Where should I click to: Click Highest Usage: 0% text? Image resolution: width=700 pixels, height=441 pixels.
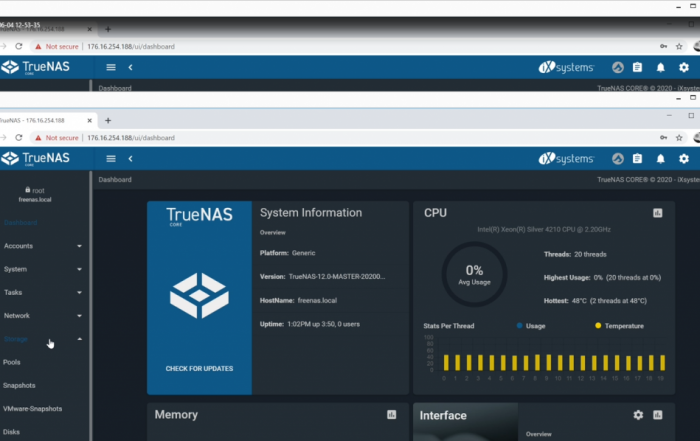coord(602,278)
